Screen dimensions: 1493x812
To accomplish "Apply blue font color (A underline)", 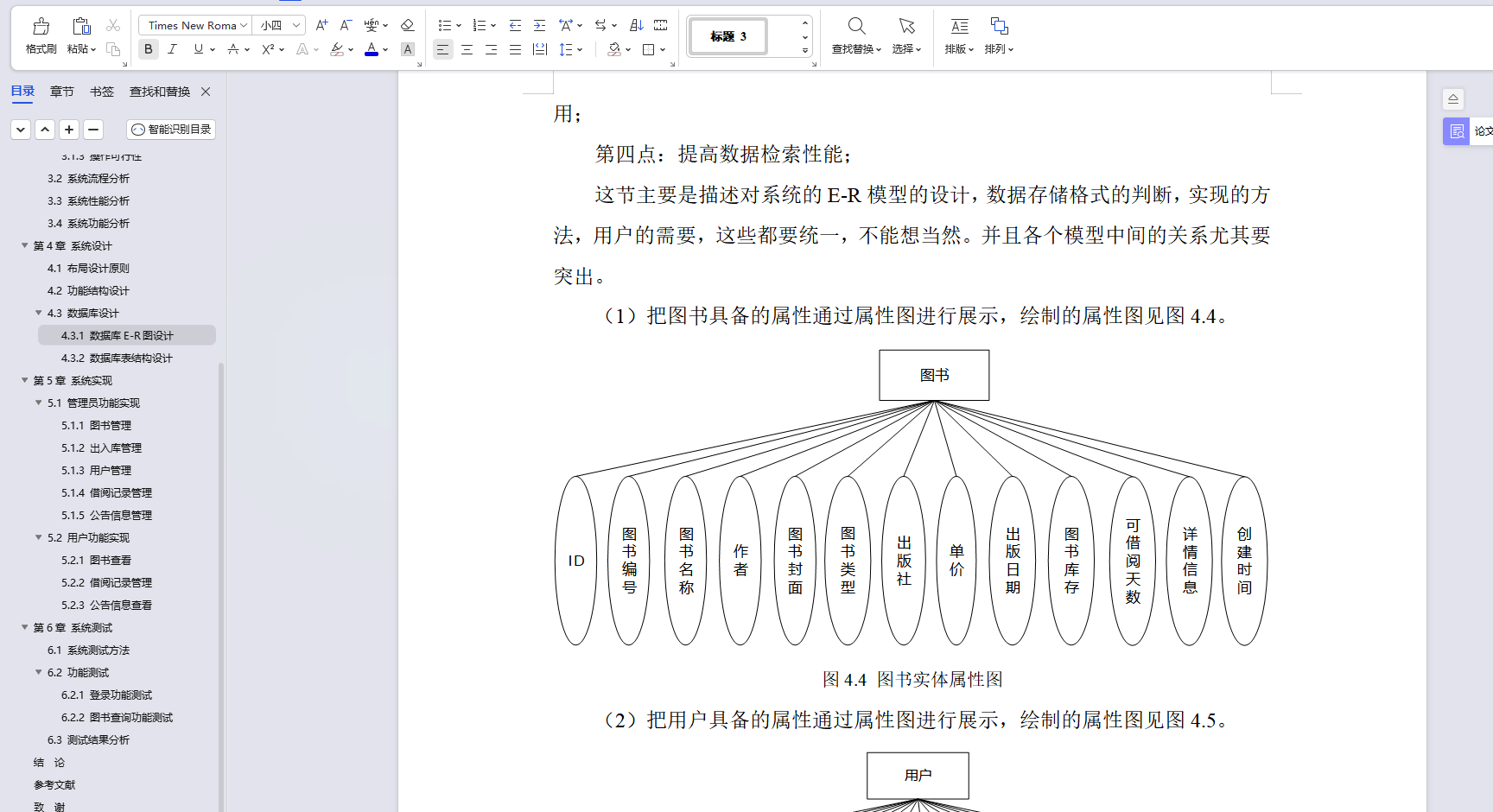I will click(x=372, y=49).
